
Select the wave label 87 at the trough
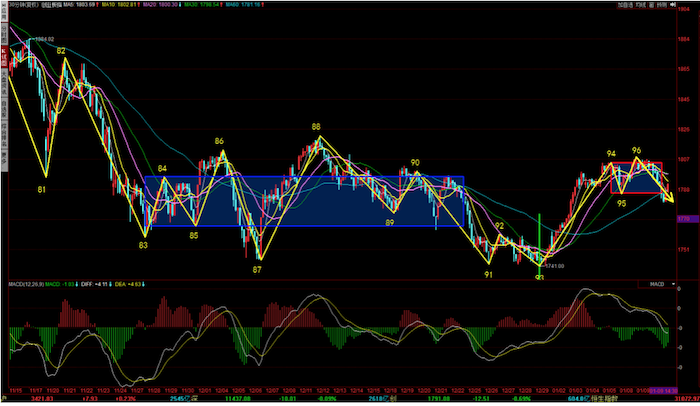click(257, 269)
